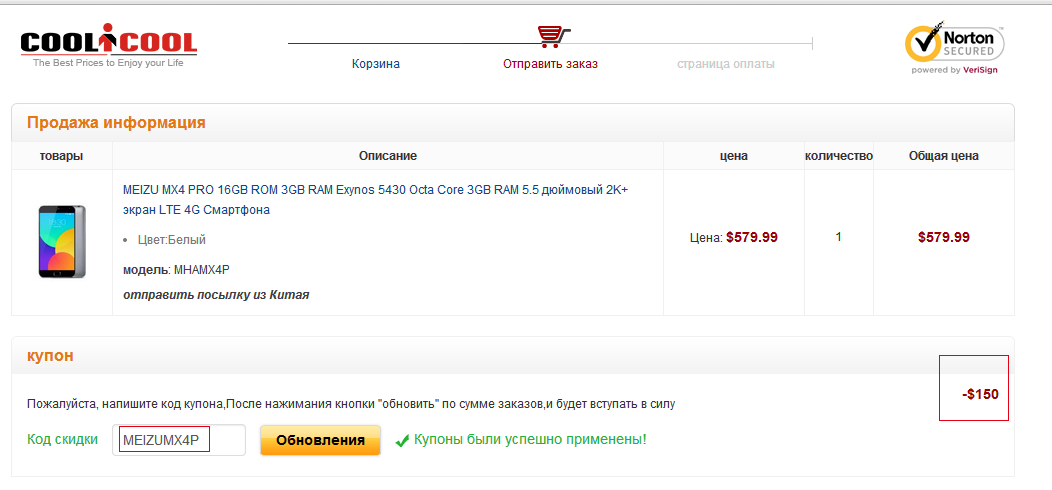
Task: Select the Отправить заказ step
Action: pyautogui.click(x=550, y=64)
